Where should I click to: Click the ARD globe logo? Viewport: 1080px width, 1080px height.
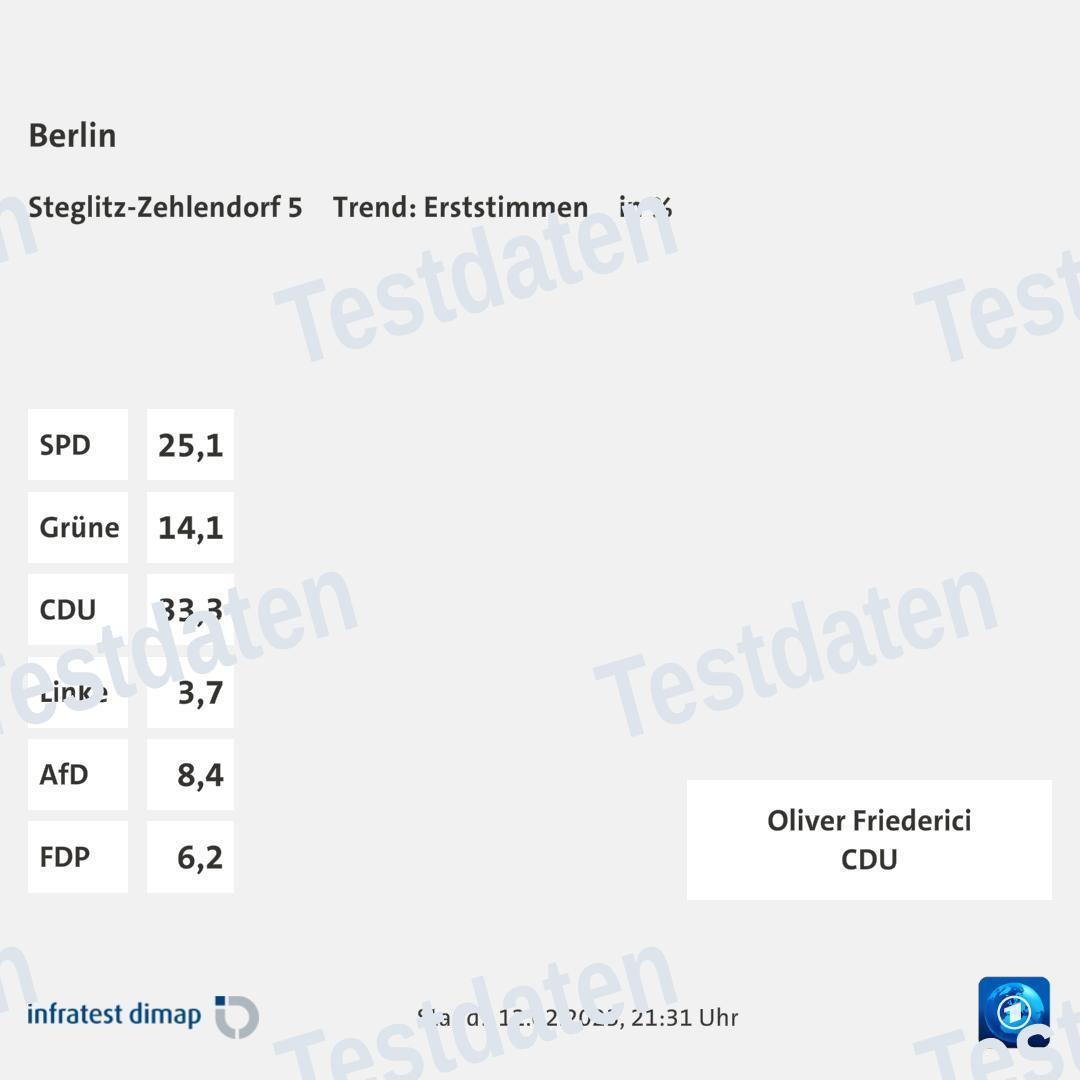click(1014, 1012)
